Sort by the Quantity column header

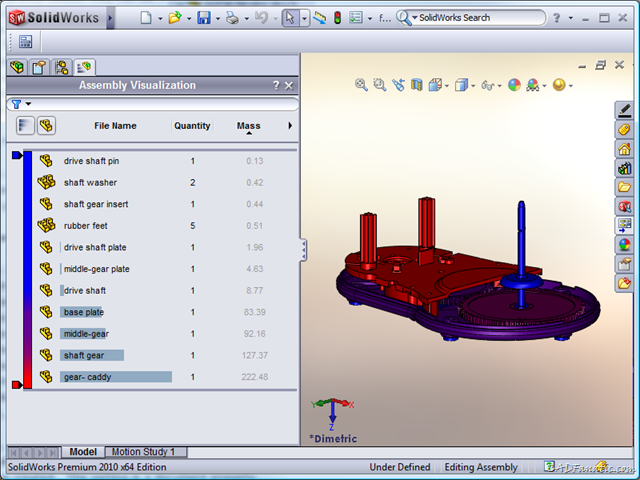[x=192, y=126]
